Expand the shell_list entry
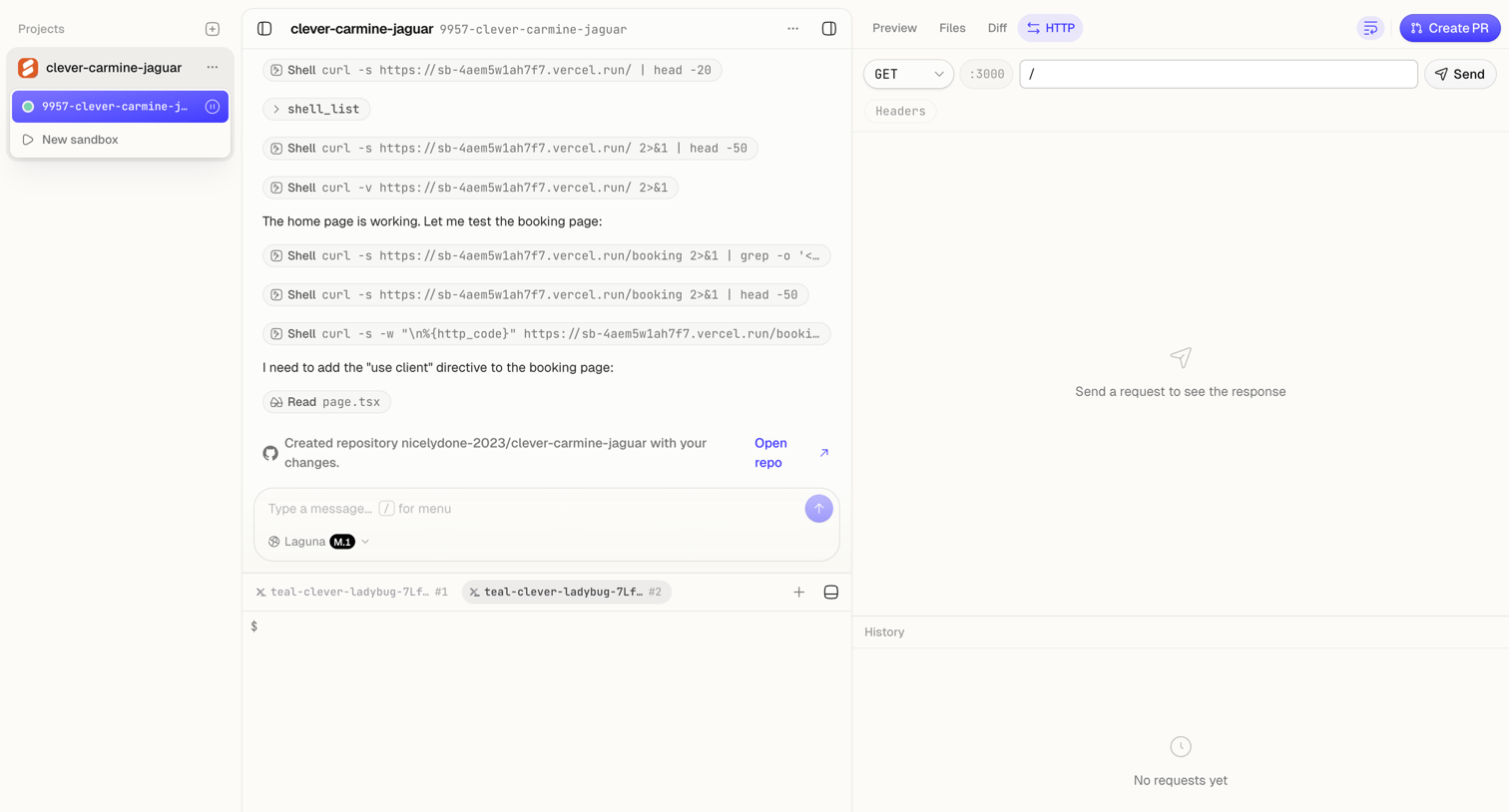The width and height of the screenshot is (1509, 812). (316, 109)
